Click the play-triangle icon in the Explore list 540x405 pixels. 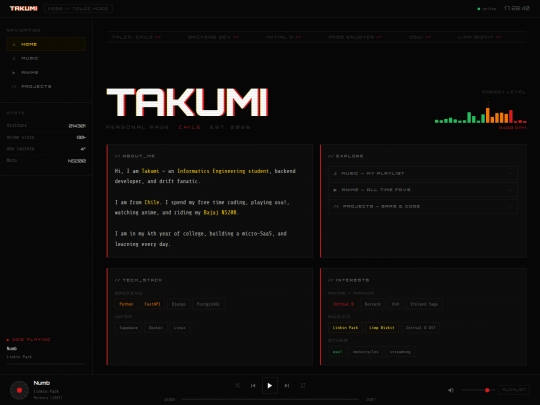(335, 190)
